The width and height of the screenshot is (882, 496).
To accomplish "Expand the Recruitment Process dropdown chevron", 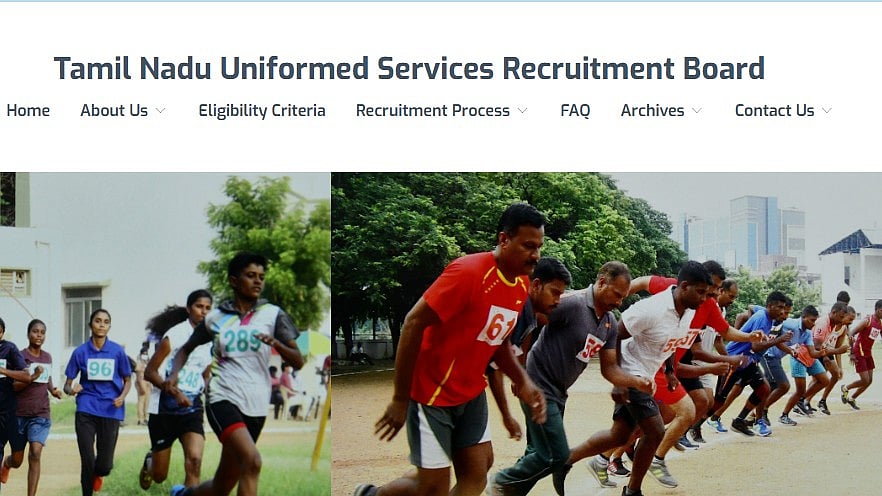I will click(x=523, y=111).
